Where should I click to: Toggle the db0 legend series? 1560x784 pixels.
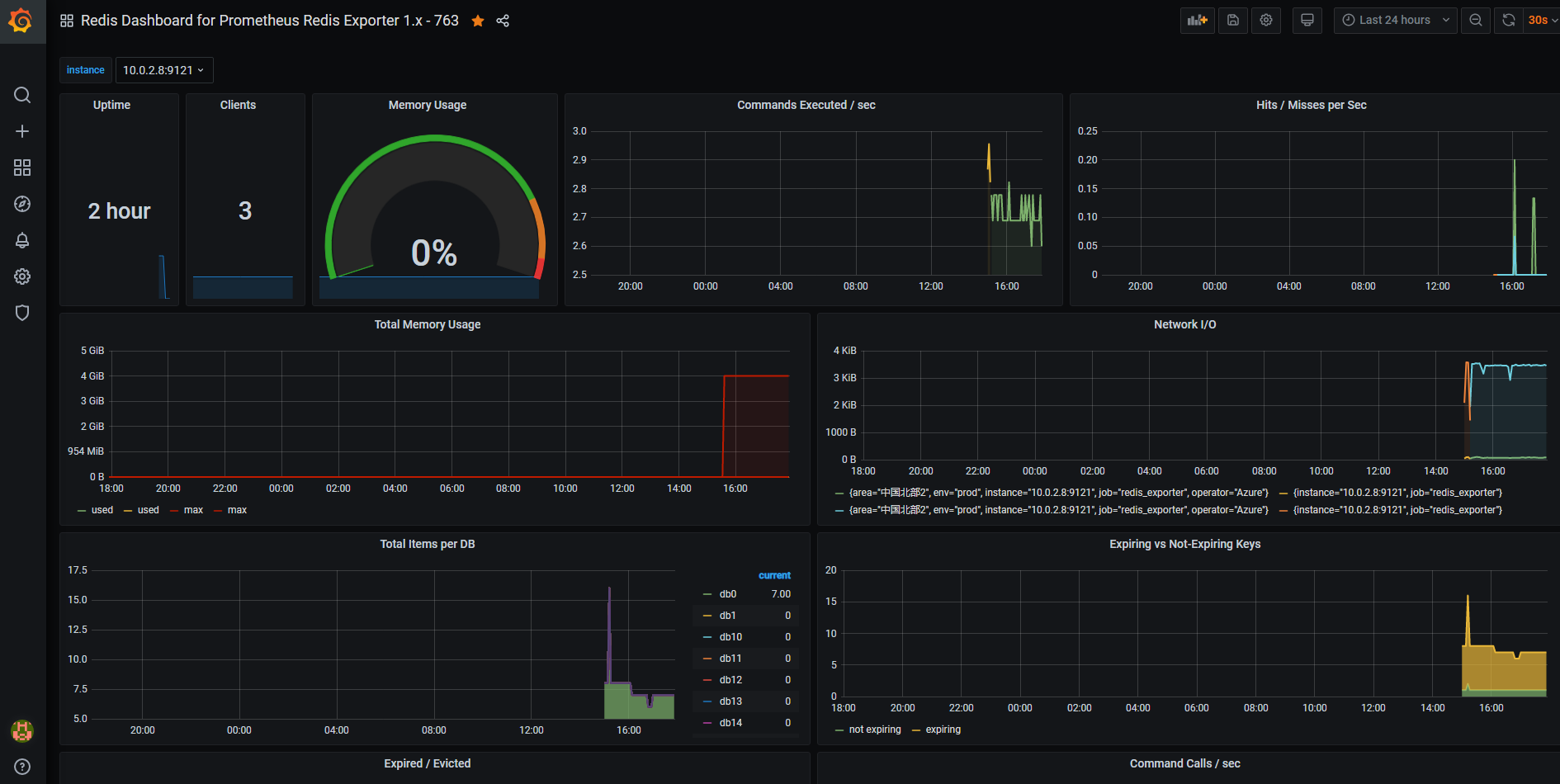pos(728,594)
